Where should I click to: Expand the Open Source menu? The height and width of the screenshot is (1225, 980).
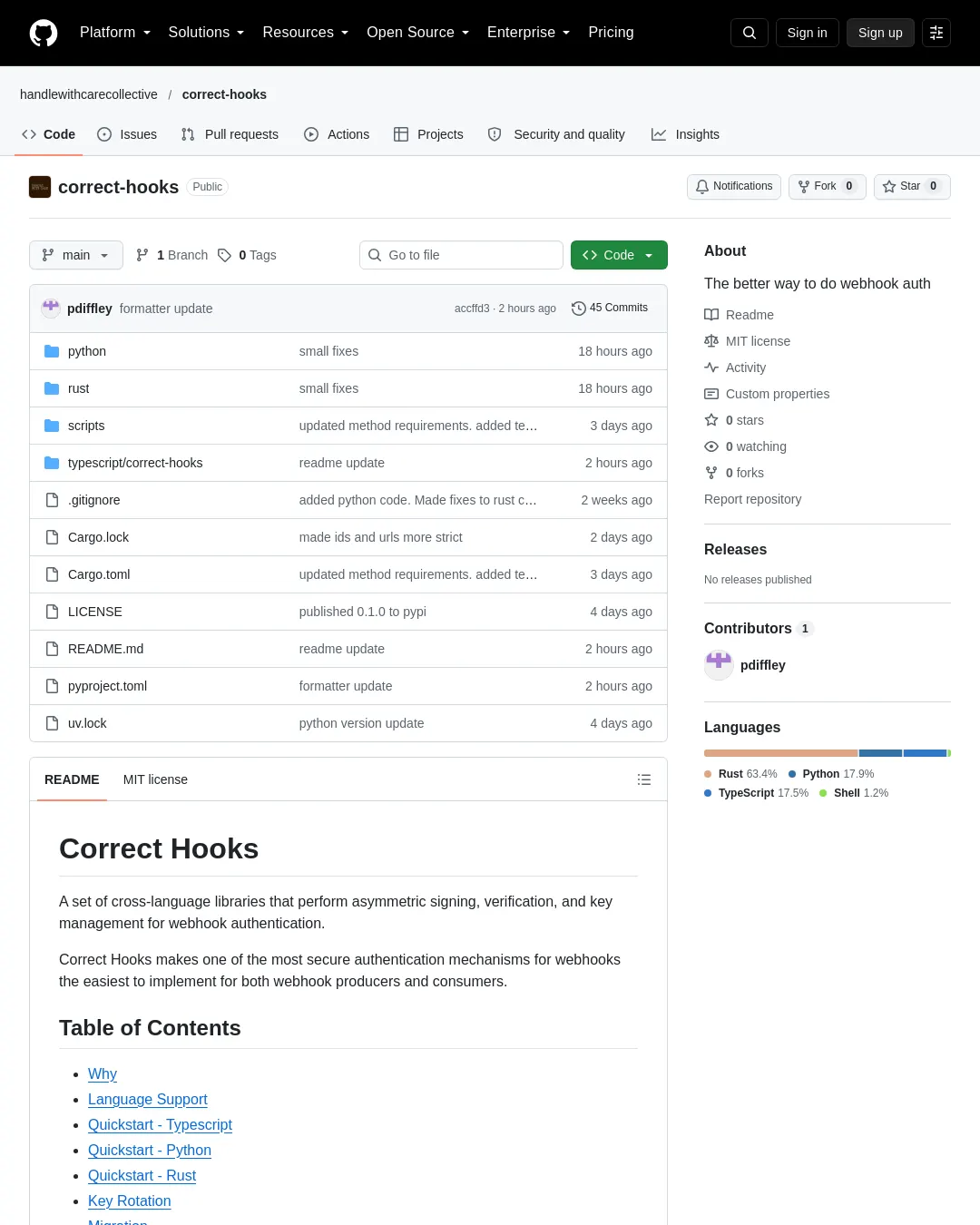pyautogui.click(x=417, y=33)
